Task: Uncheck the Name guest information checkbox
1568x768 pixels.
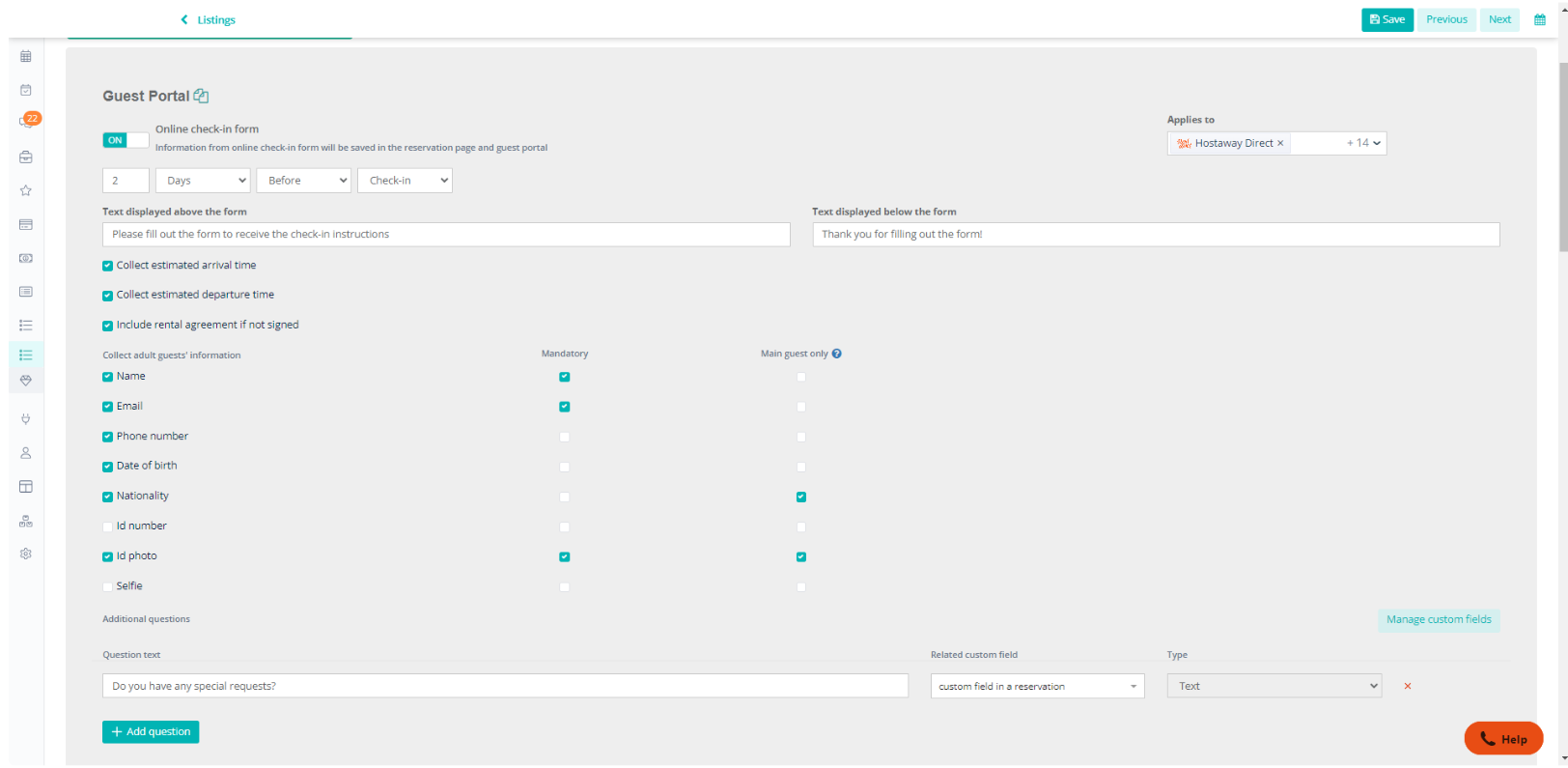Action: pos(107,377)
